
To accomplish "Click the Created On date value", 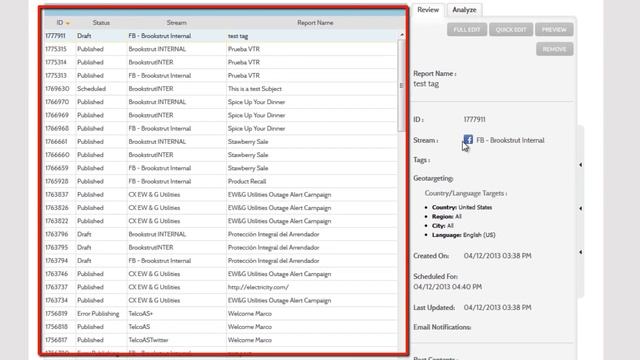I will [498, 256].
